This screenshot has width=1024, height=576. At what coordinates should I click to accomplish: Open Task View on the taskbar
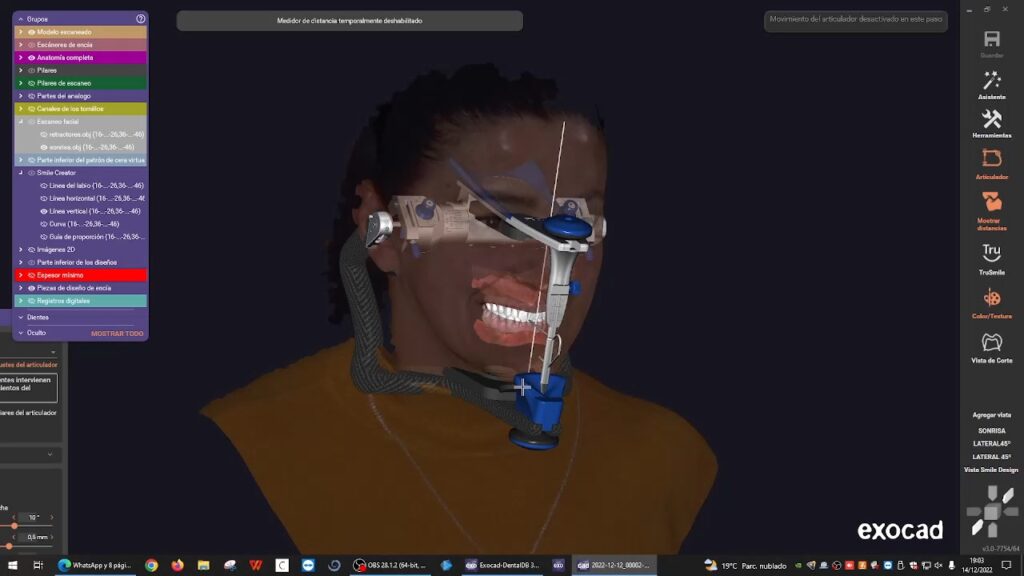point(38,565)
